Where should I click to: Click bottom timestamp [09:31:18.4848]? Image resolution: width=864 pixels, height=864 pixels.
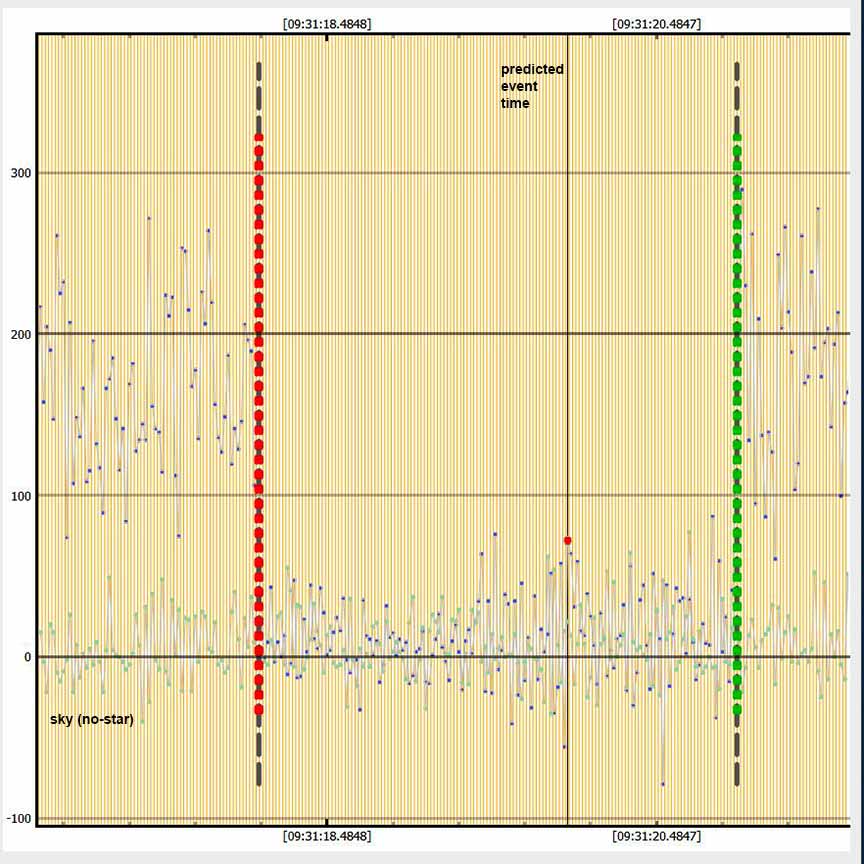coord(327,836)
